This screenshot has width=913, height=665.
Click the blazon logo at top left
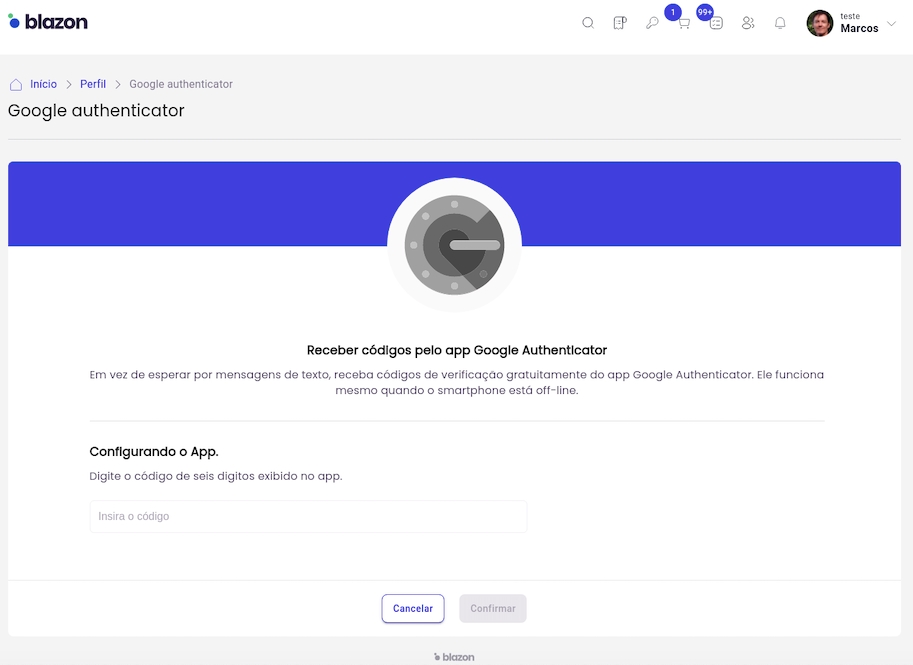tap(48, 22)
